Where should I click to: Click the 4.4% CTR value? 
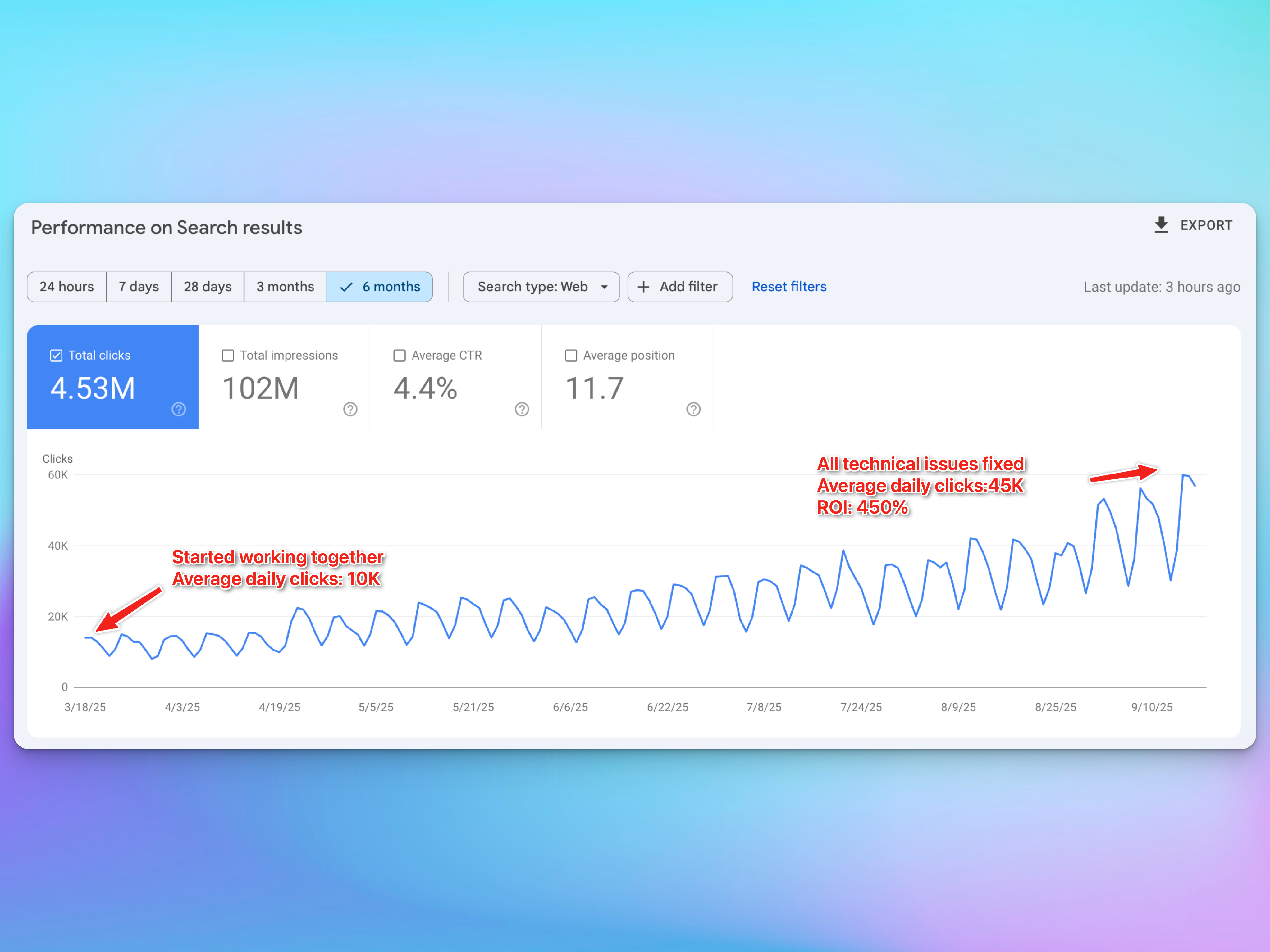pyautogui.click(x=425, y=388)
